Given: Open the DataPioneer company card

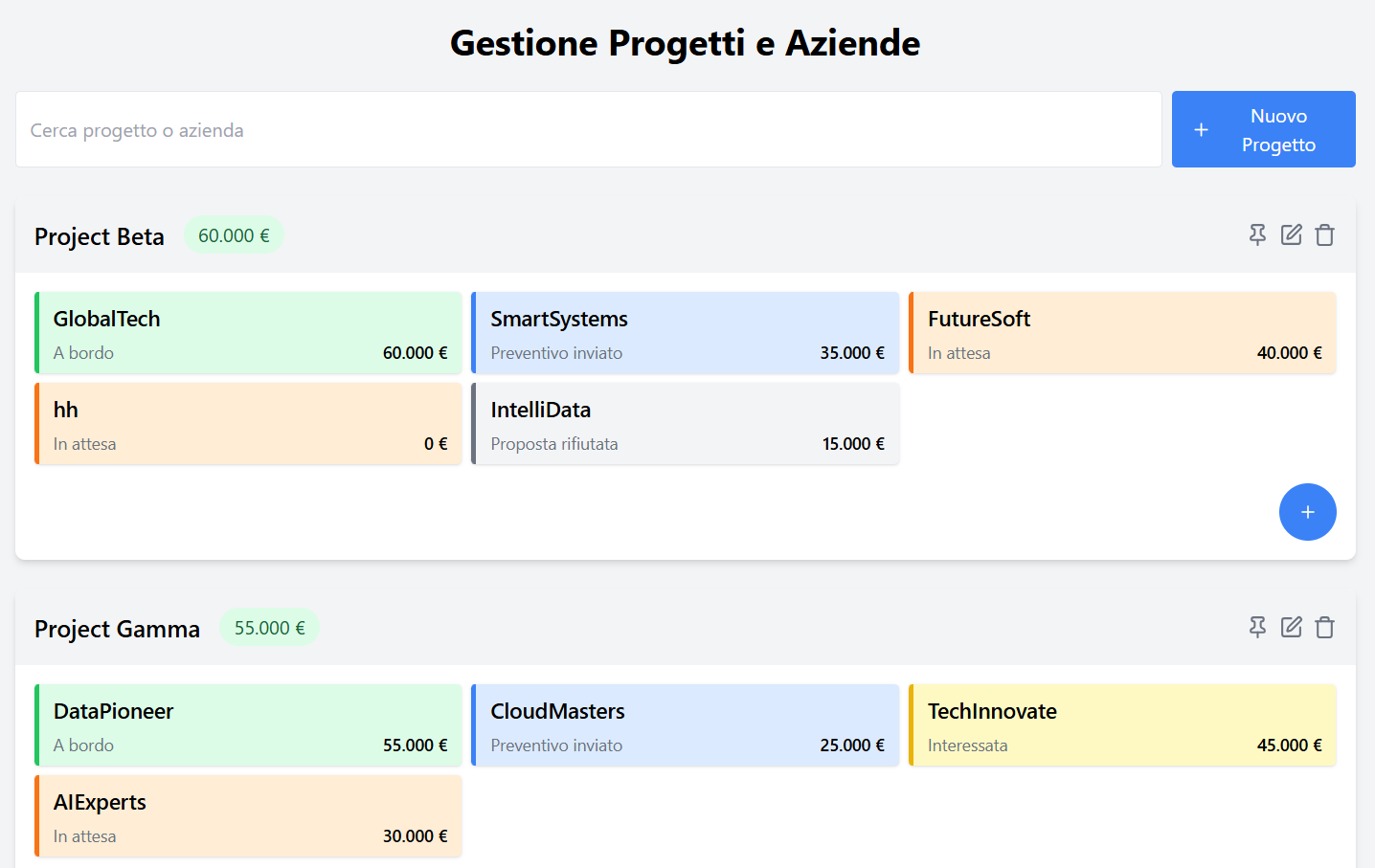Looking at the screenshot, I should 248,725.
